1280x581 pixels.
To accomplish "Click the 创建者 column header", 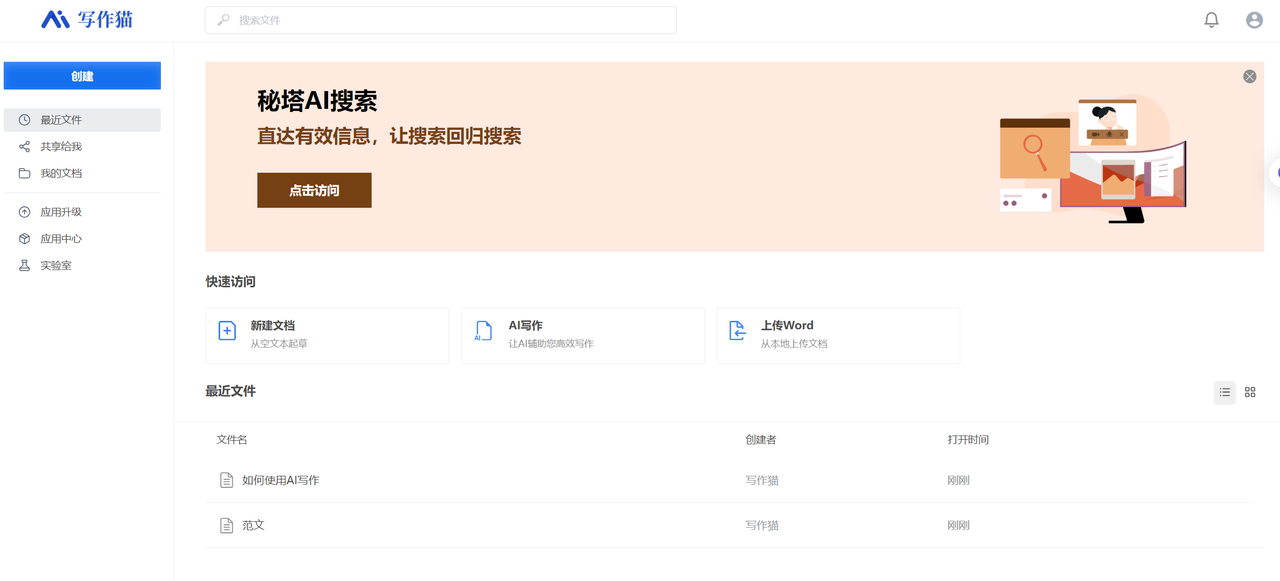I will [x=761, y=440].
